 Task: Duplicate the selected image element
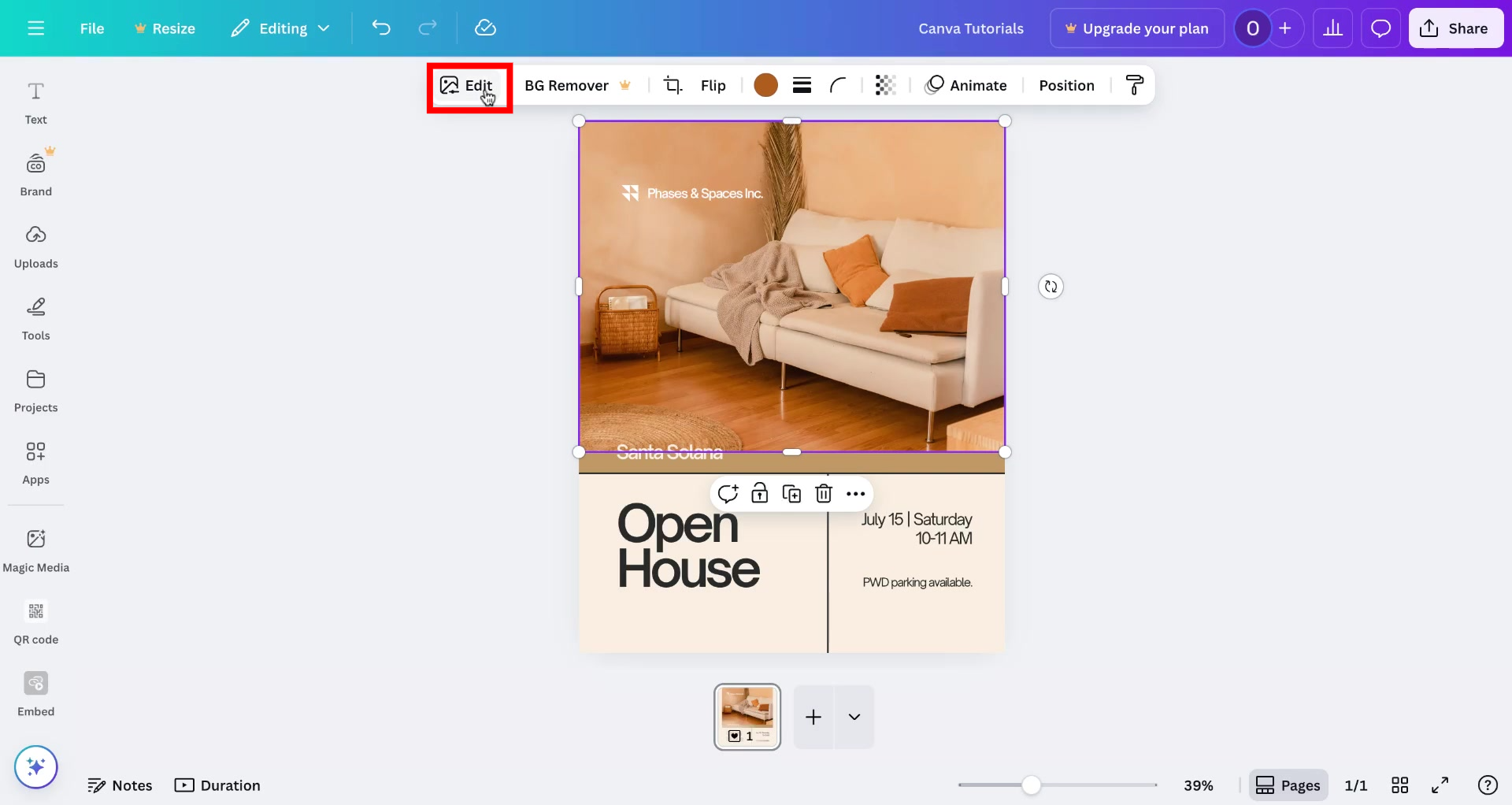click(792, 493)
